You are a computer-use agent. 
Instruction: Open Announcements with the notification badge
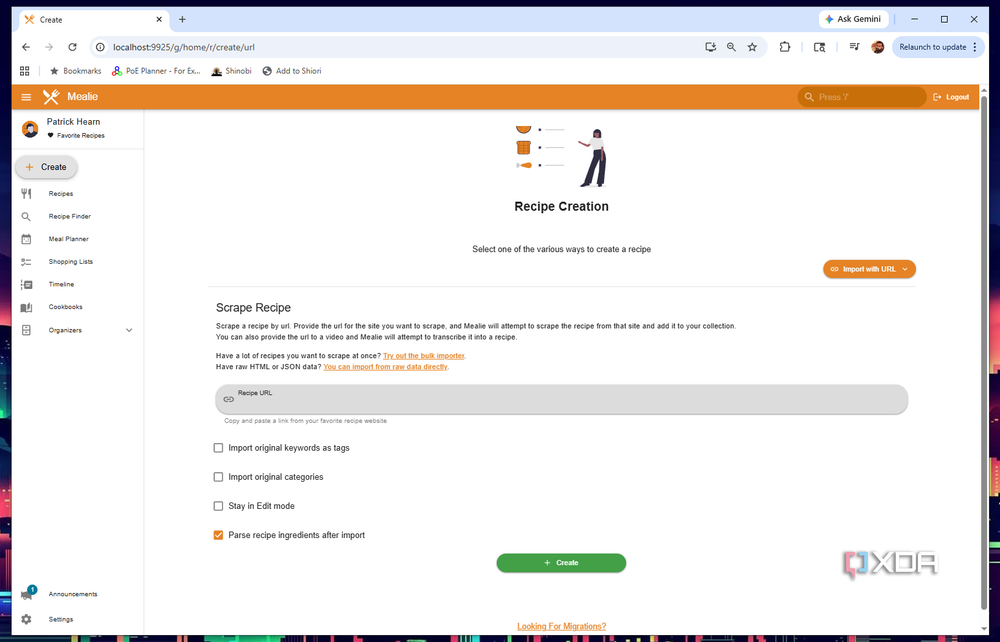pos(73,594)
